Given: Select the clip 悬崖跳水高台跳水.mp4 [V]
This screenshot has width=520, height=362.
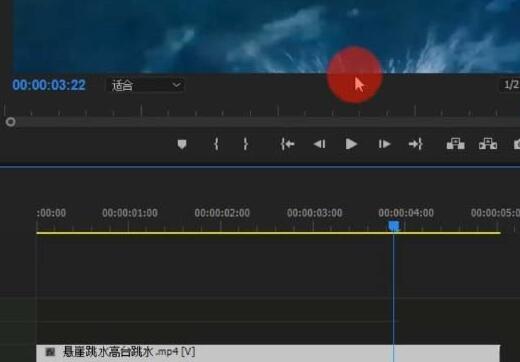Looking at the screenshot, I should coord(268,353).
